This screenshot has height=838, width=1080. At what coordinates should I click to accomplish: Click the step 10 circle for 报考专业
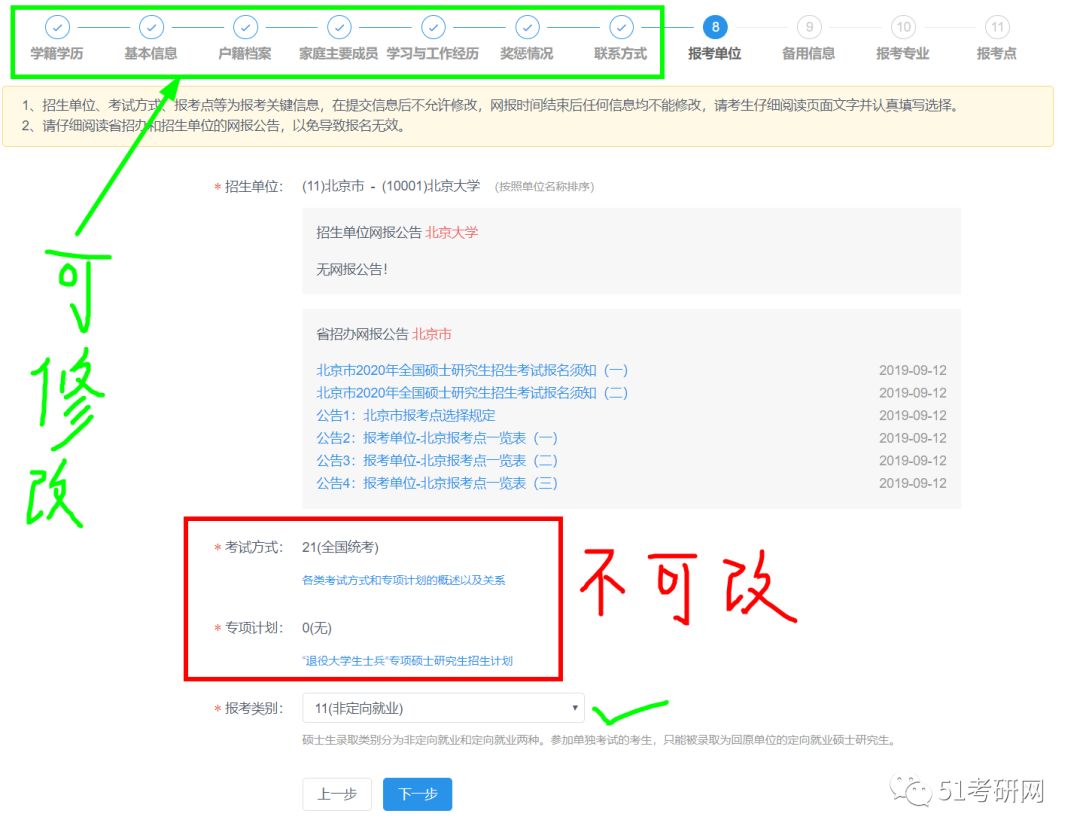click(x=904, y=28)
